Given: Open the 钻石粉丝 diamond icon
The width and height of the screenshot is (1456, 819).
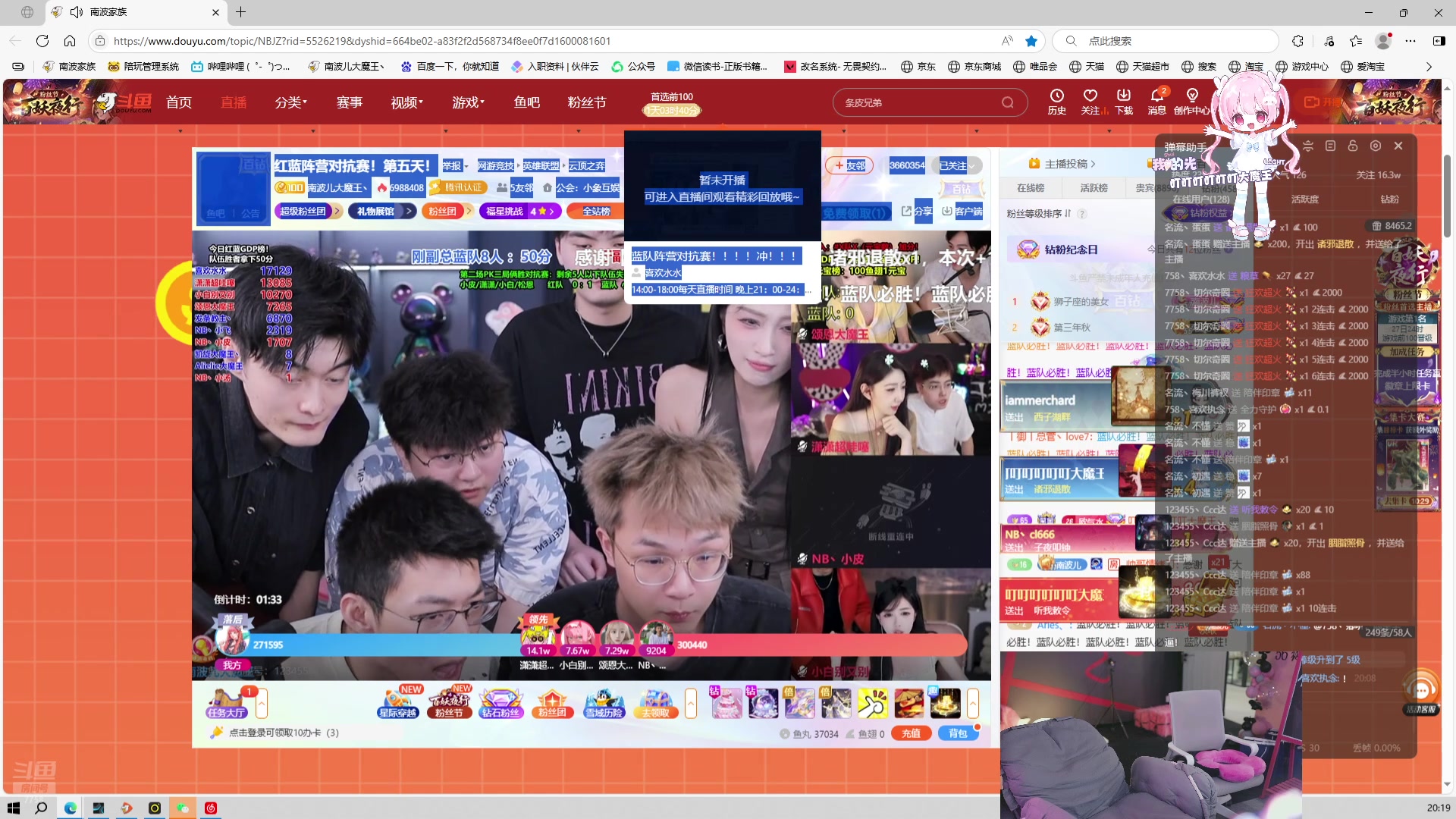Looking at the screenshot, I should click(x=501, y=703).
